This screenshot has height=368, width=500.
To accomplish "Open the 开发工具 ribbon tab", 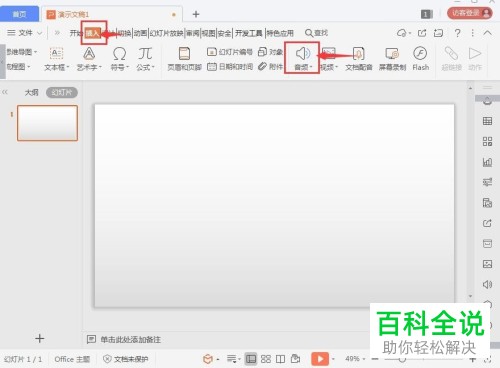I will click(x=249, y=33).
